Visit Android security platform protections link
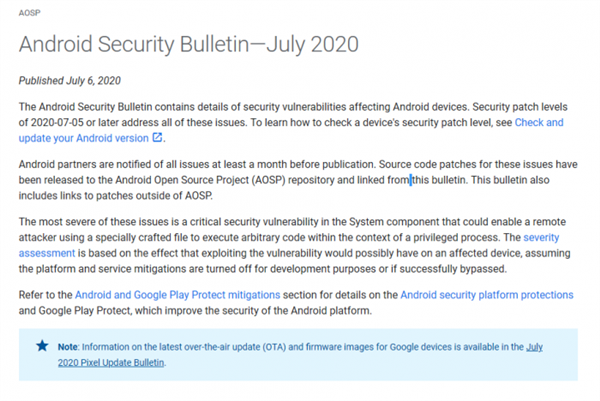 (x=487, y=295)
